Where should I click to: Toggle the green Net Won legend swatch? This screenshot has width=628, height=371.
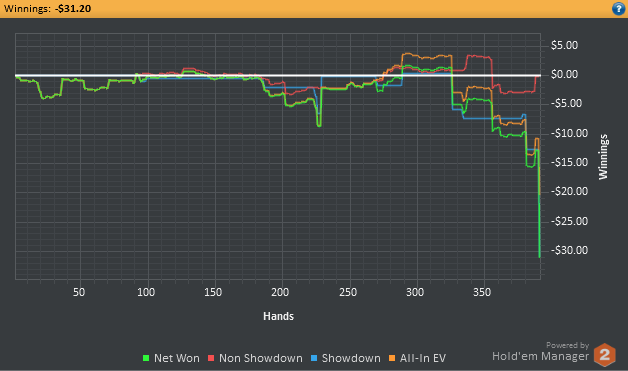pyautogui.click(x=146, y=358)
